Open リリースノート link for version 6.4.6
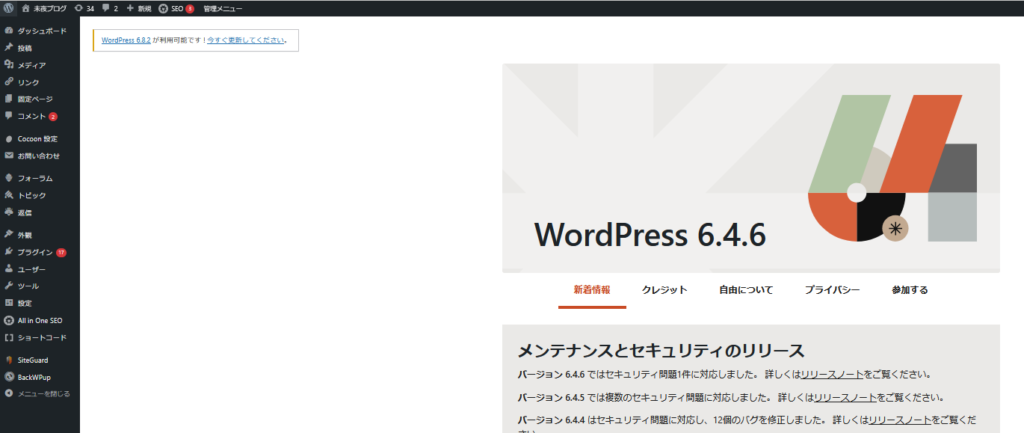1024x433 pixels. (x=832, y=375)
